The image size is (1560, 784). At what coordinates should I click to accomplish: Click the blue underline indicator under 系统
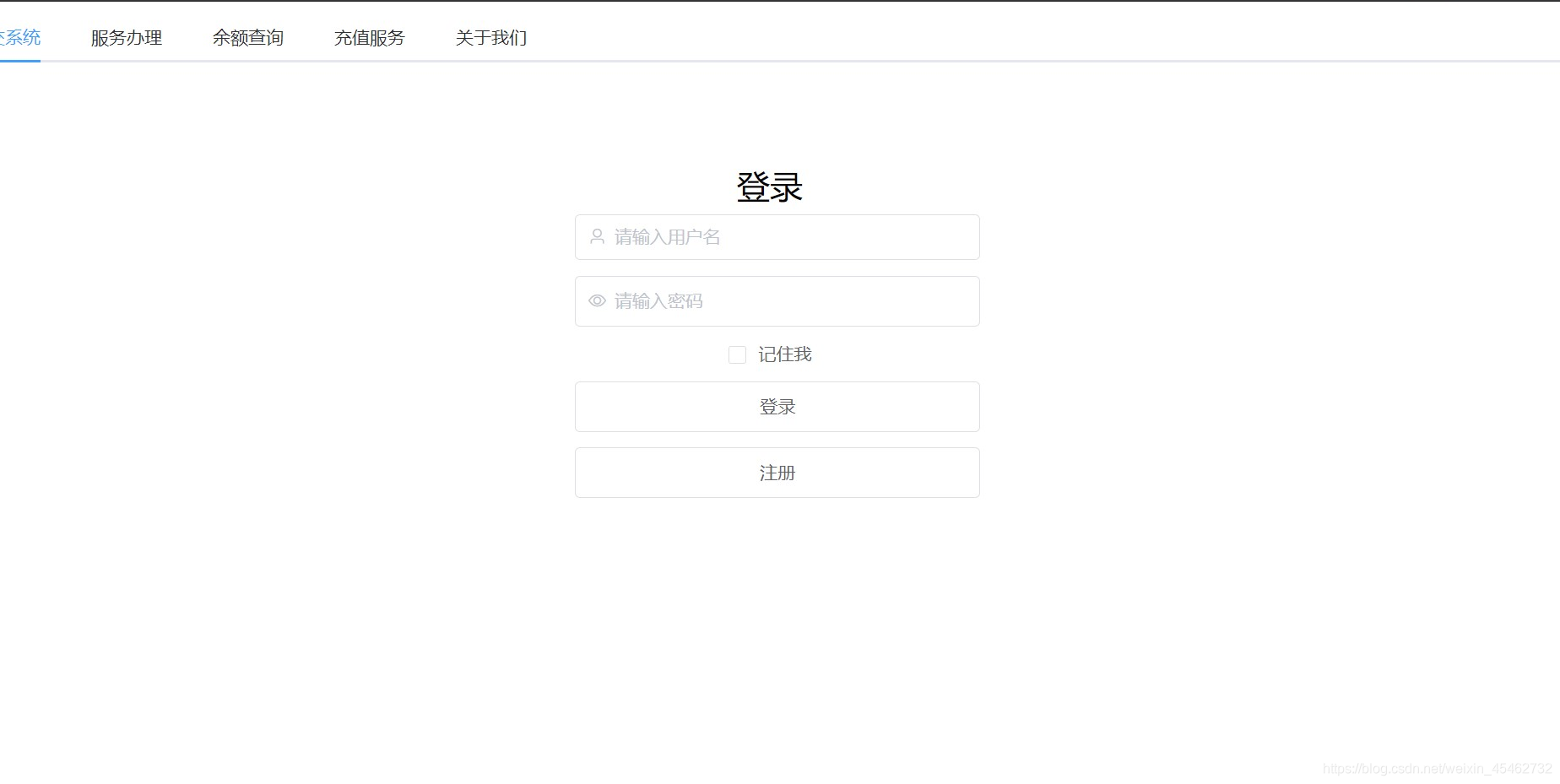(21, 61)
